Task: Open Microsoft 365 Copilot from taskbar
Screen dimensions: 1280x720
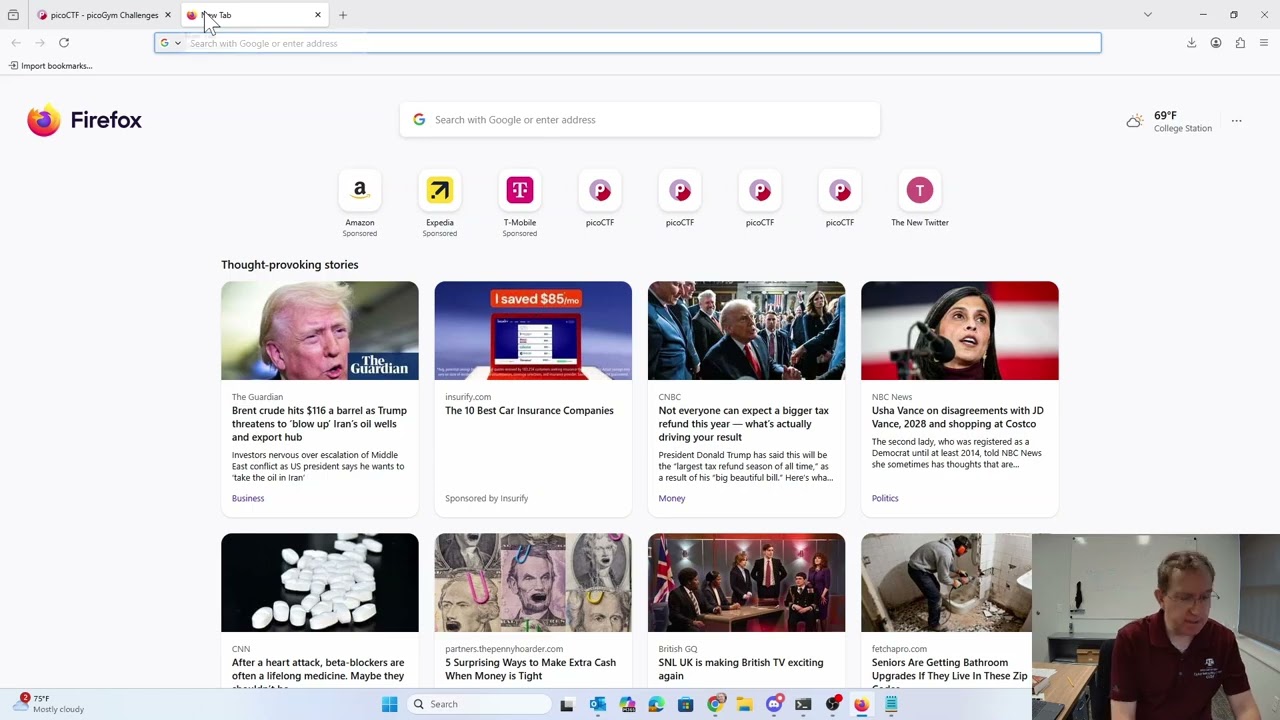Action: (627, 704)
